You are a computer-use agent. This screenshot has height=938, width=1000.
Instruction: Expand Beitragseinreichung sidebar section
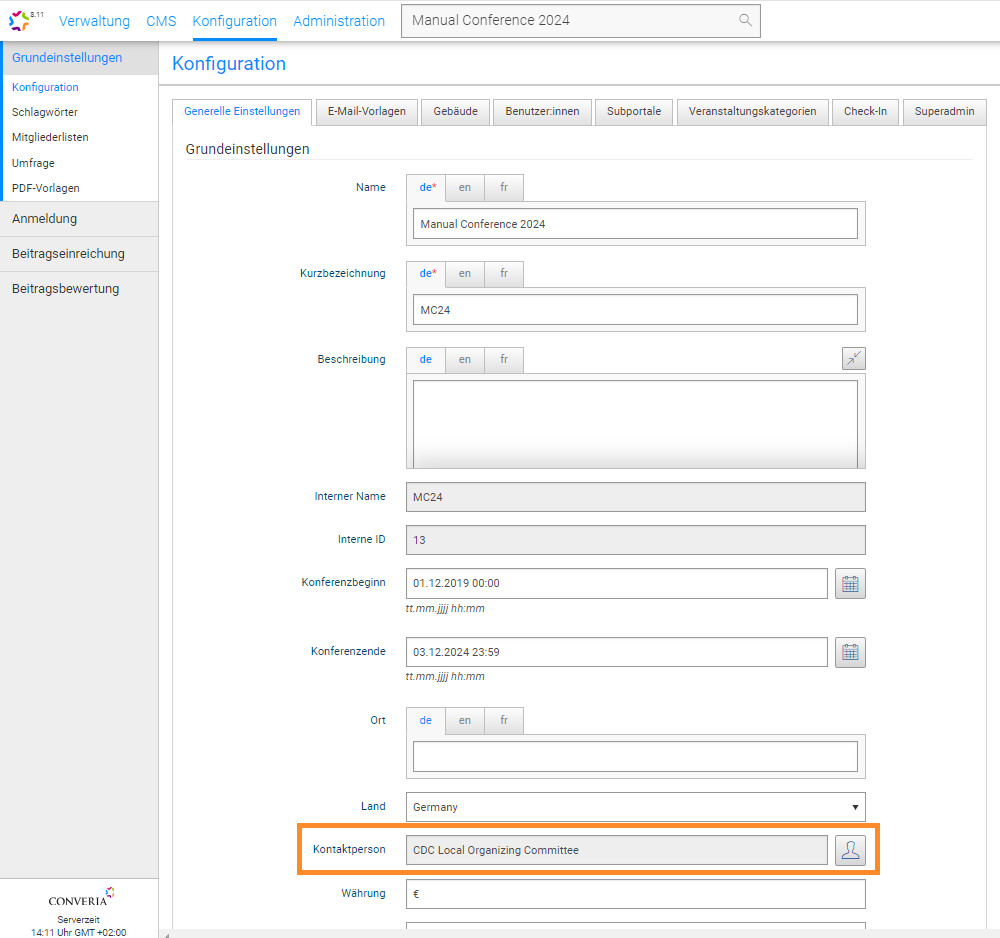79,254
